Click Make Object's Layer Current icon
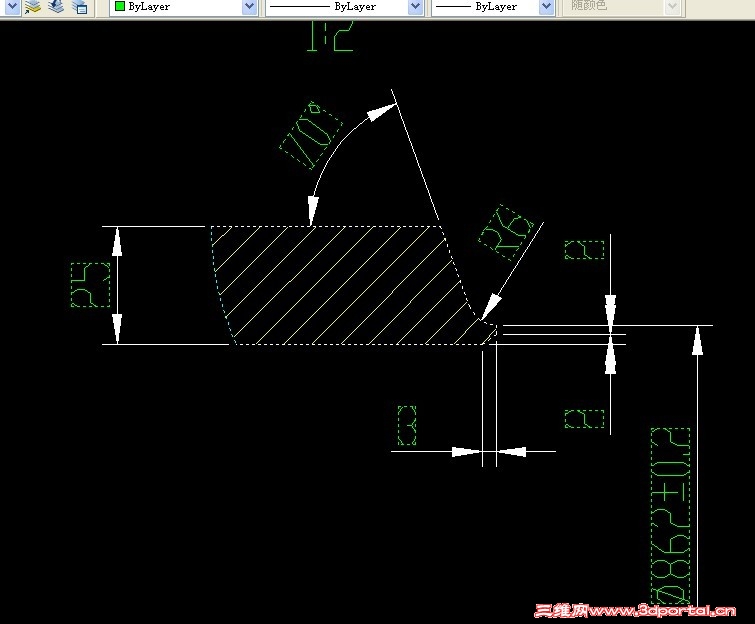This screenshot has height=624, width=755. (x=33, y=6)
